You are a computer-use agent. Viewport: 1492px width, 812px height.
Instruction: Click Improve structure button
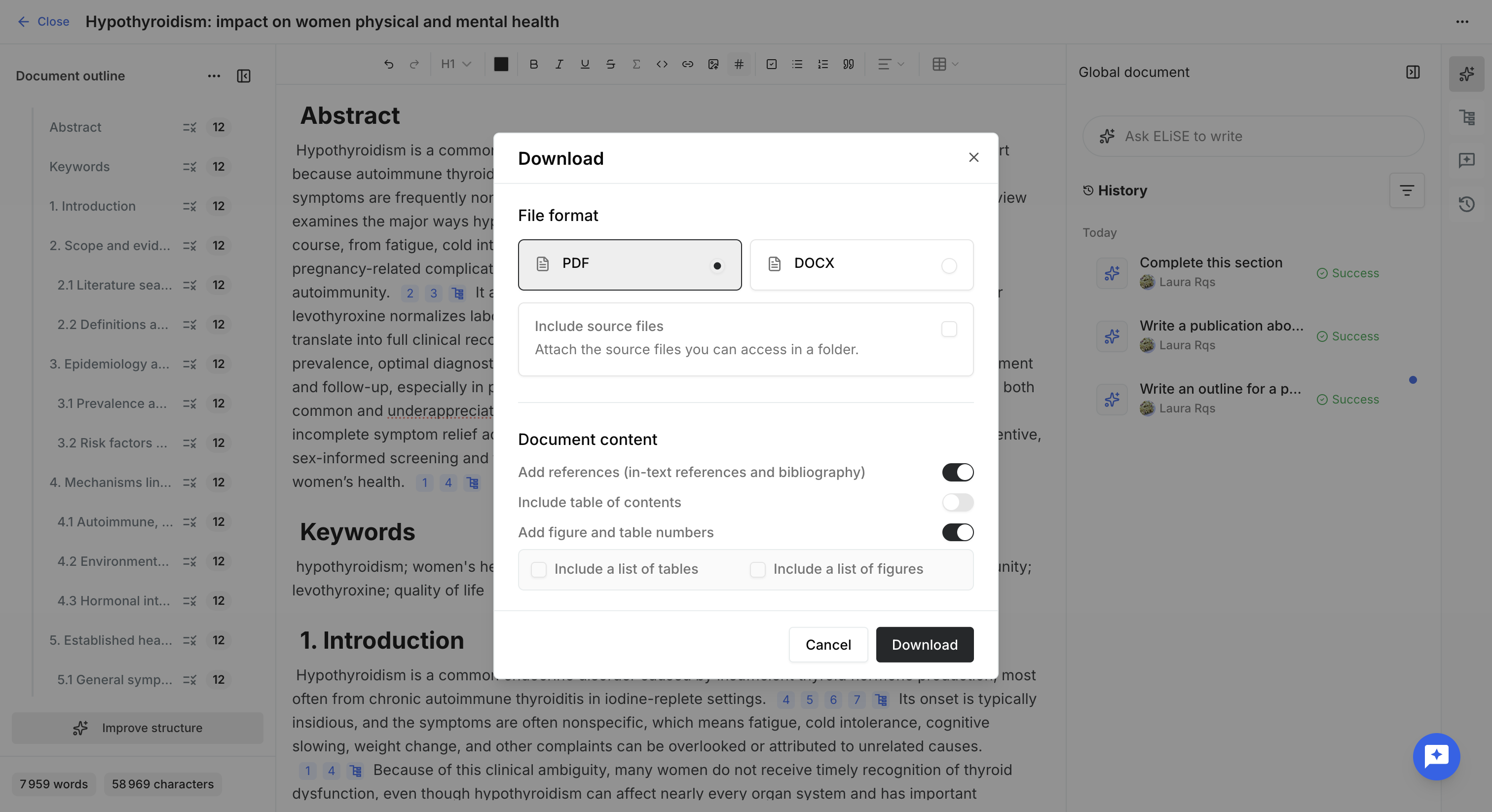137,728
